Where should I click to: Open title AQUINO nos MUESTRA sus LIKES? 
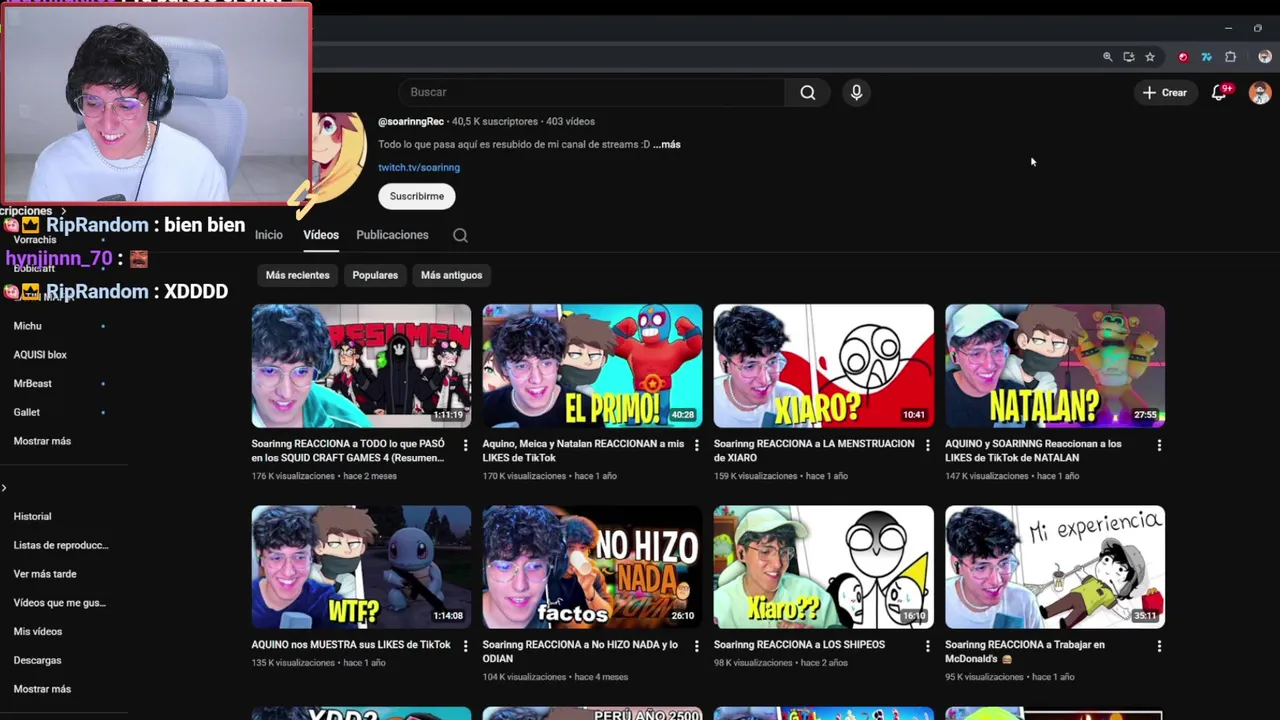(x=351, y=645)
